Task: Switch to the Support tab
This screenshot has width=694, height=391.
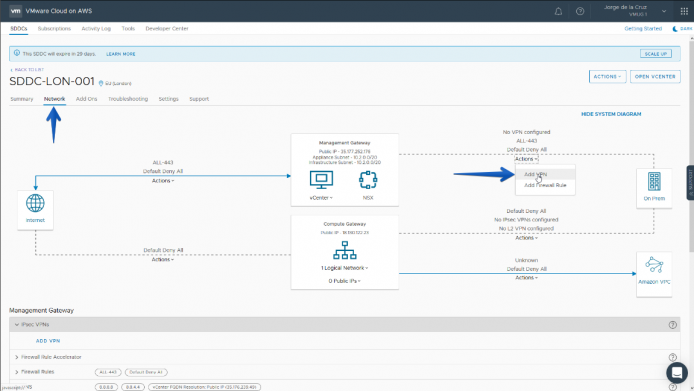Action: 199,99
